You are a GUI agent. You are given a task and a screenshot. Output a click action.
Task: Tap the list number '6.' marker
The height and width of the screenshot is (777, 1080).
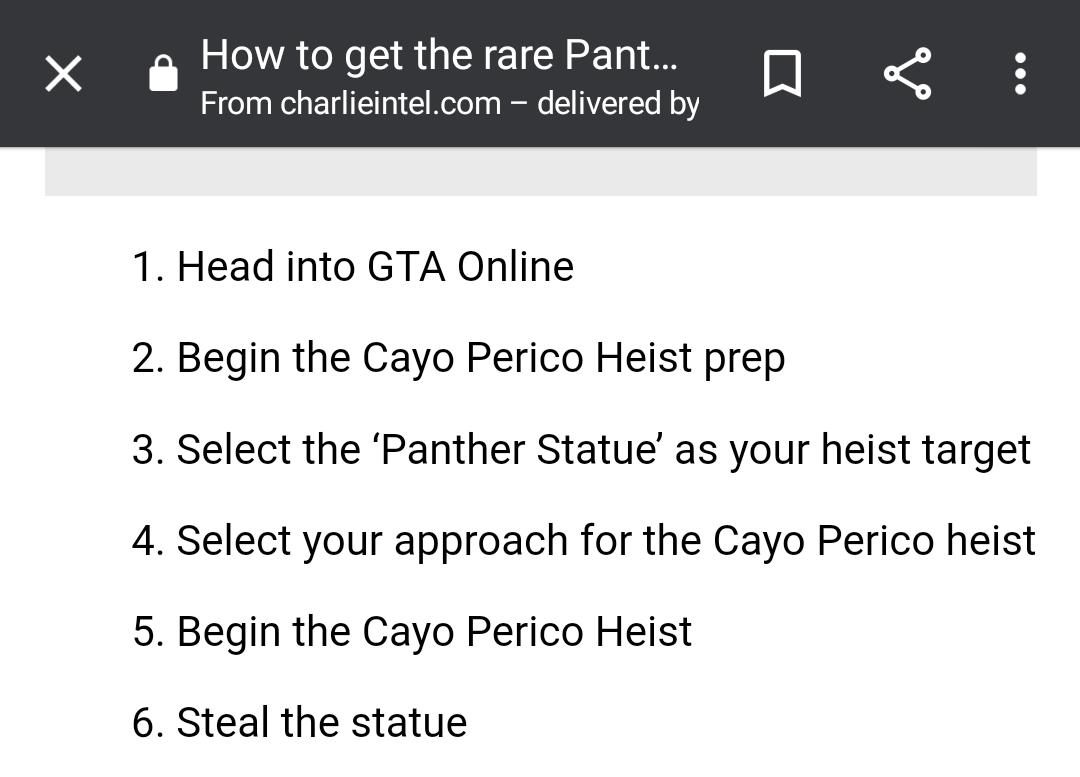tap(148, 723)
